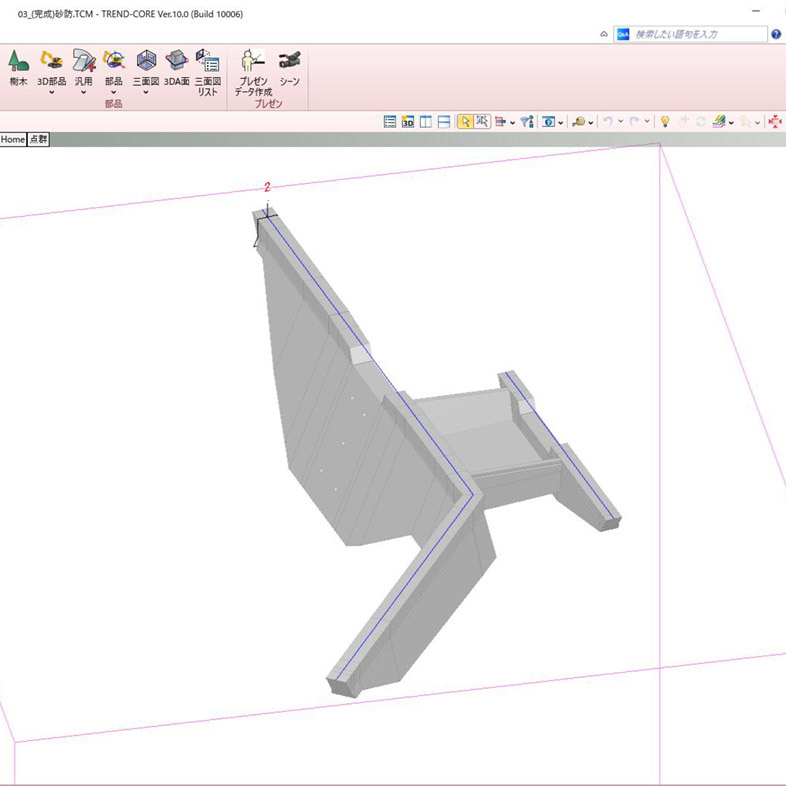Switch to the horizontal split view layout
This screenshot has width=786, height=786.
[x=443, y=122]
